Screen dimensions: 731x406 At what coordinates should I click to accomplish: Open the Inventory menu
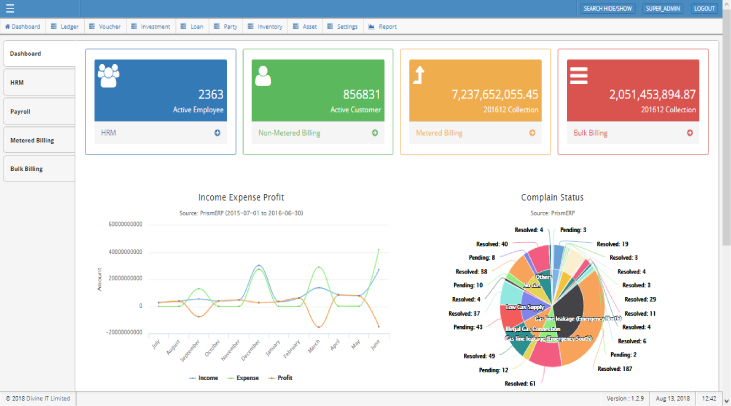[263, 26]
